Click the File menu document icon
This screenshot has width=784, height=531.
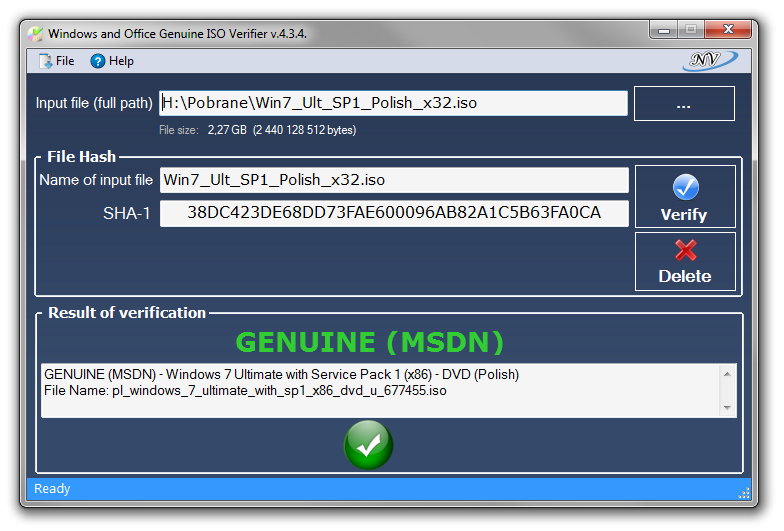(46, 61)
